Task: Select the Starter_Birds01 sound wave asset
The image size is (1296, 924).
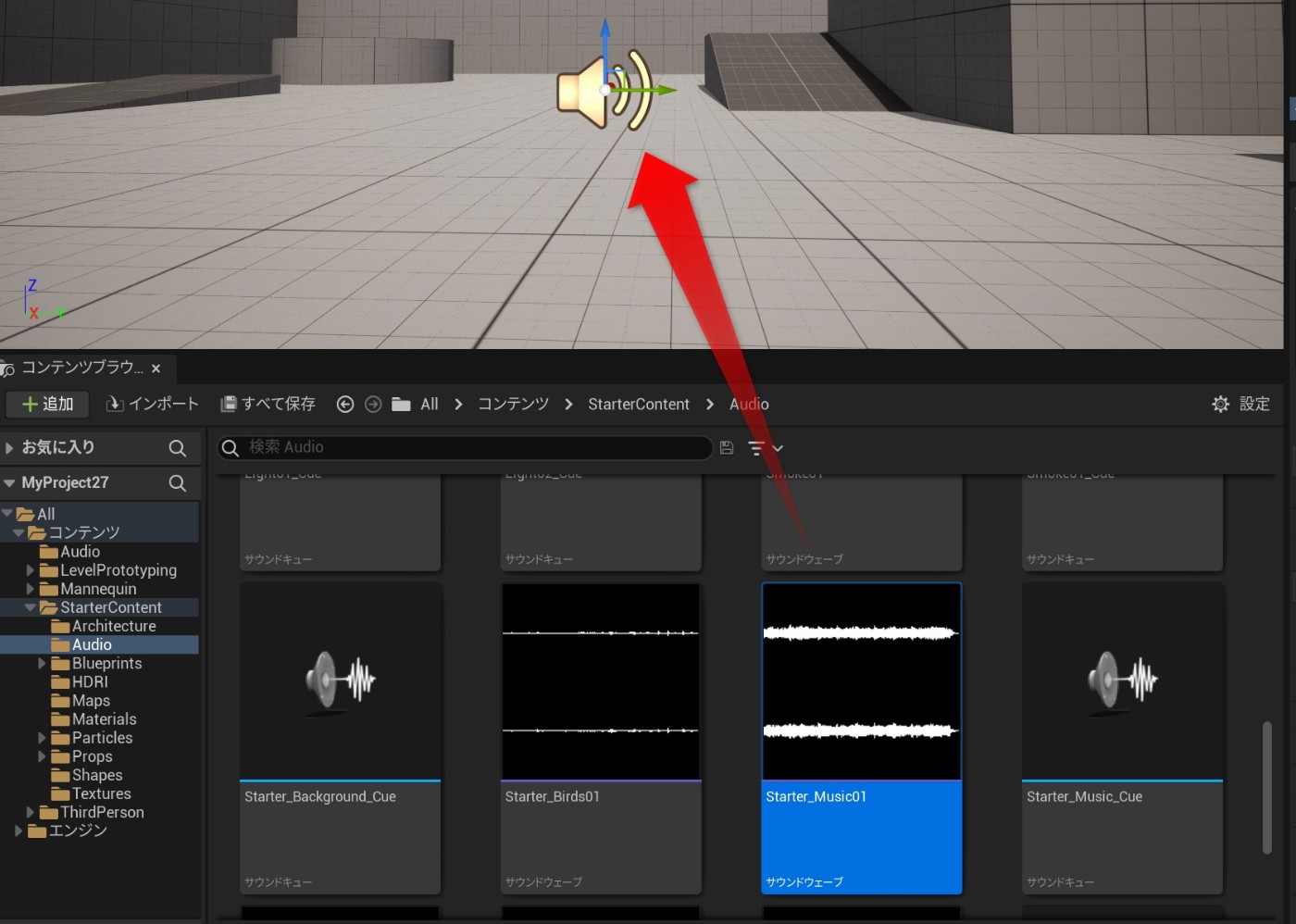Action: click(x=601, y=738)
